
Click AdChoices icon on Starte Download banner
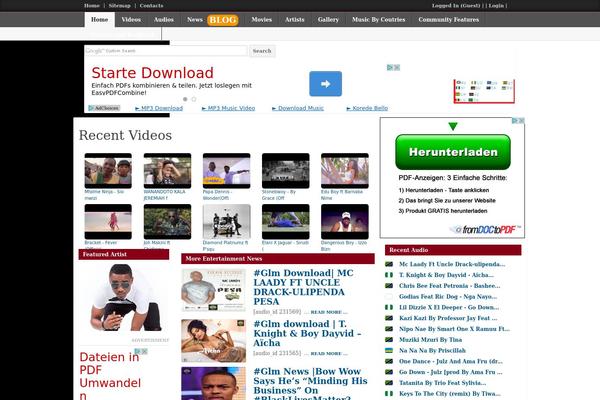[390, 67]
